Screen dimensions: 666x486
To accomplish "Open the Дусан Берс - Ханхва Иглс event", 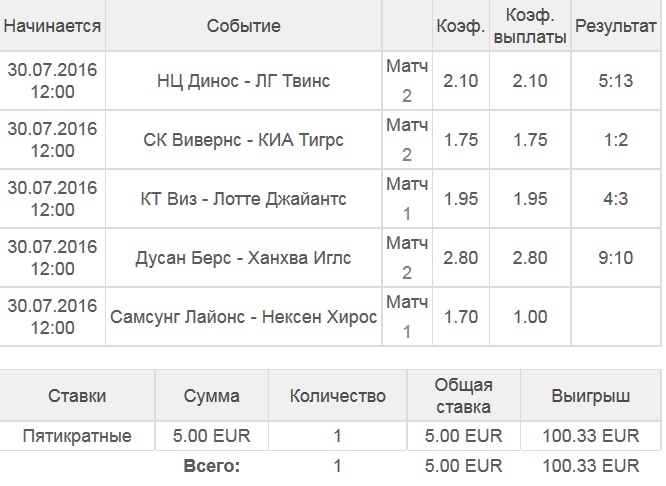I will tap(244, 257).
